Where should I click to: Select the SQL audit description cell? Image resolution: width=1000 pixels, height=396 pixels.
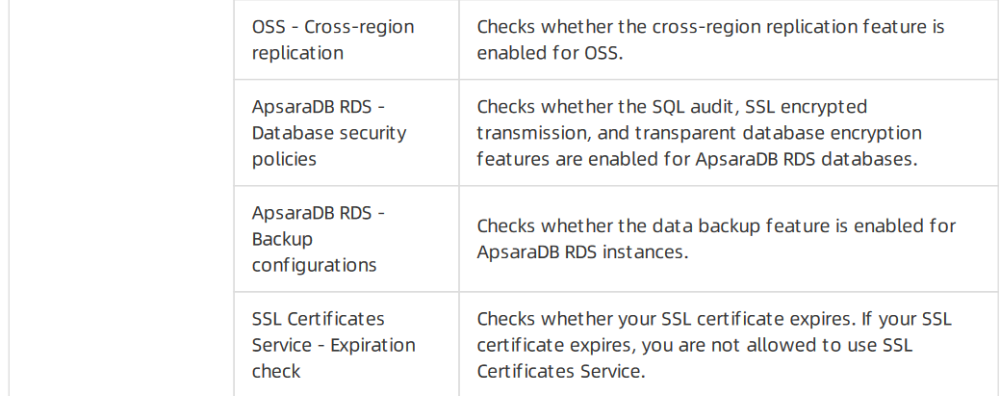coord(728,133)
